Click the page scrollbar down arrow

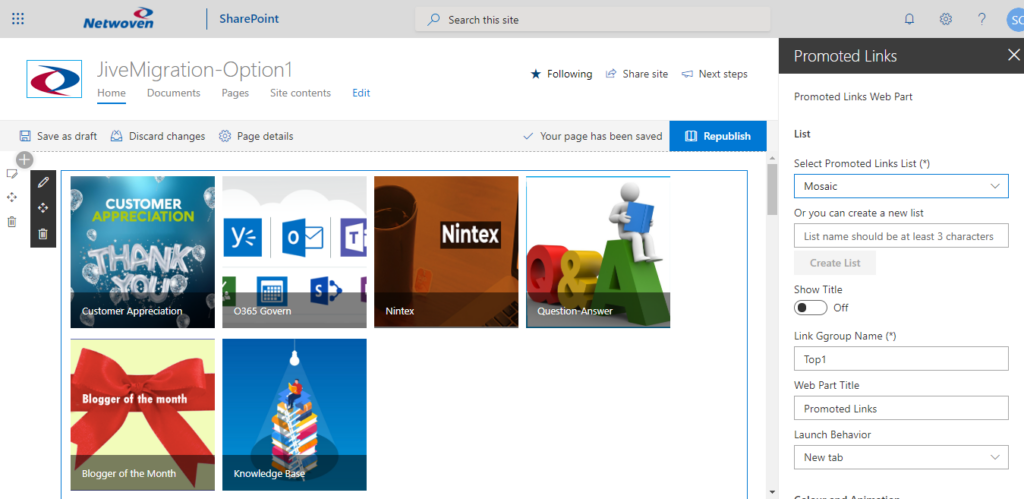(x=773, y=492)
